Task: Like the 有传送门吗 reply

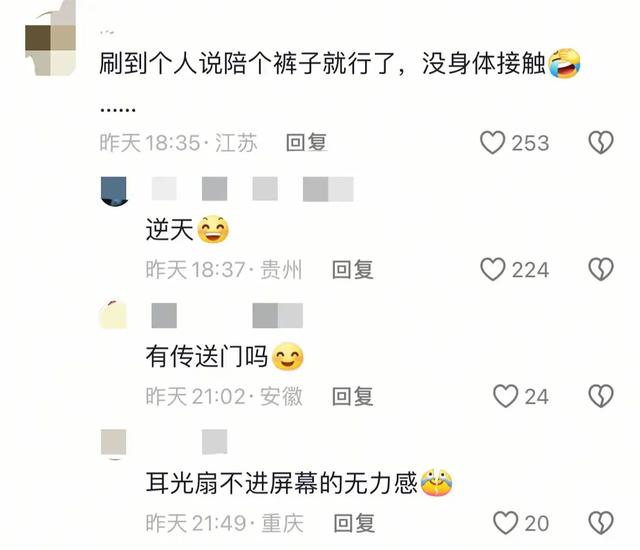Action: [x=505, y=396]
